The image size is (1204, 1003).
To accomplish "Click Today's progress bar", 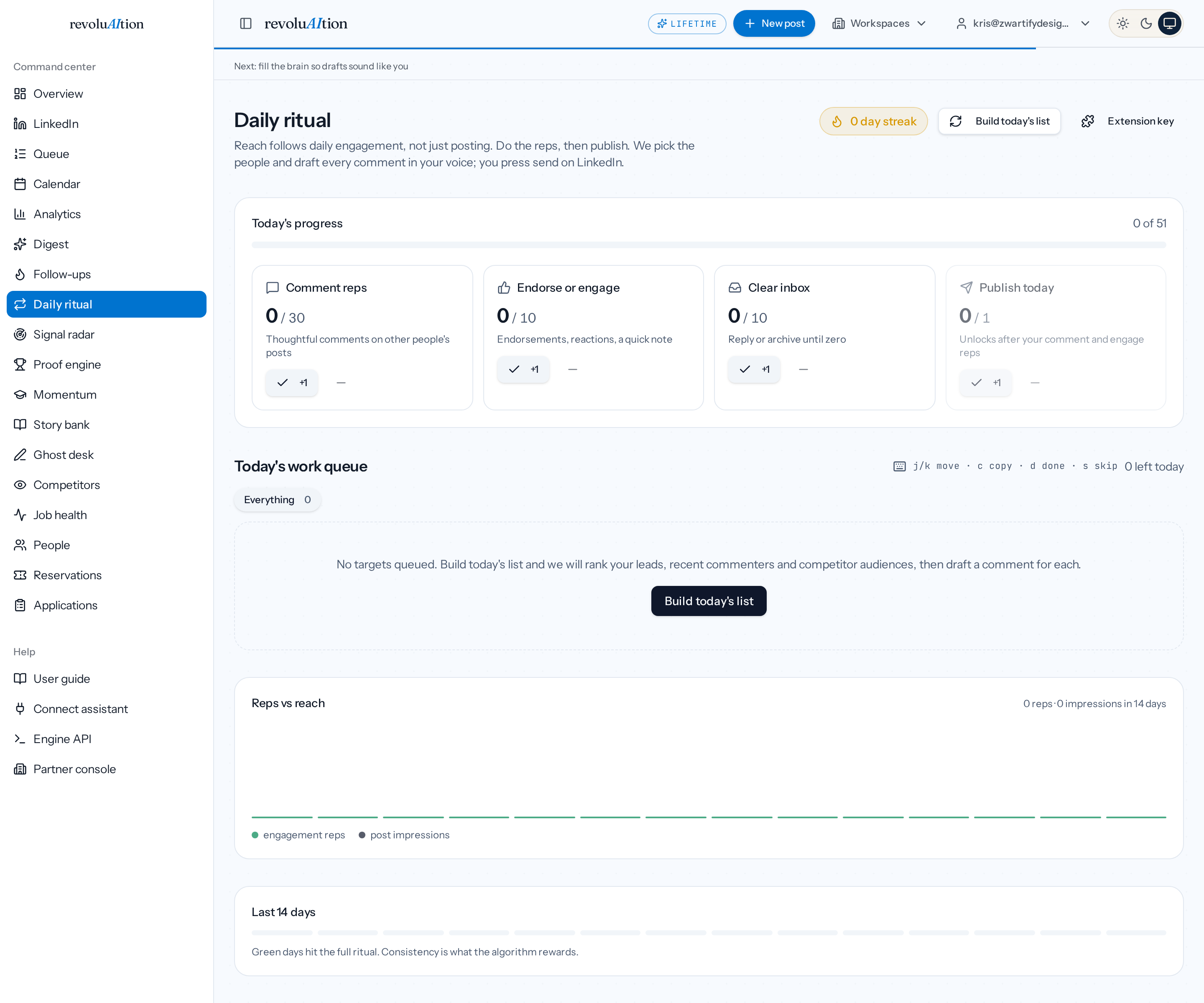I will coord(709,245).
